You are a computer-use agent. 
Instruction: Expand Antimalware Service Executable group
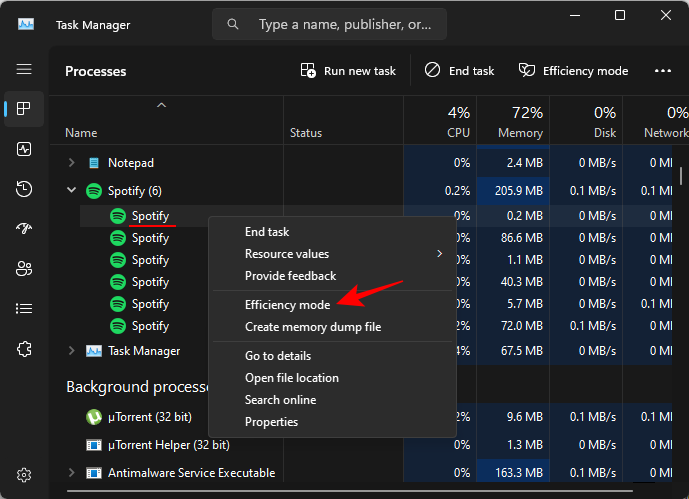coord(72,473)
